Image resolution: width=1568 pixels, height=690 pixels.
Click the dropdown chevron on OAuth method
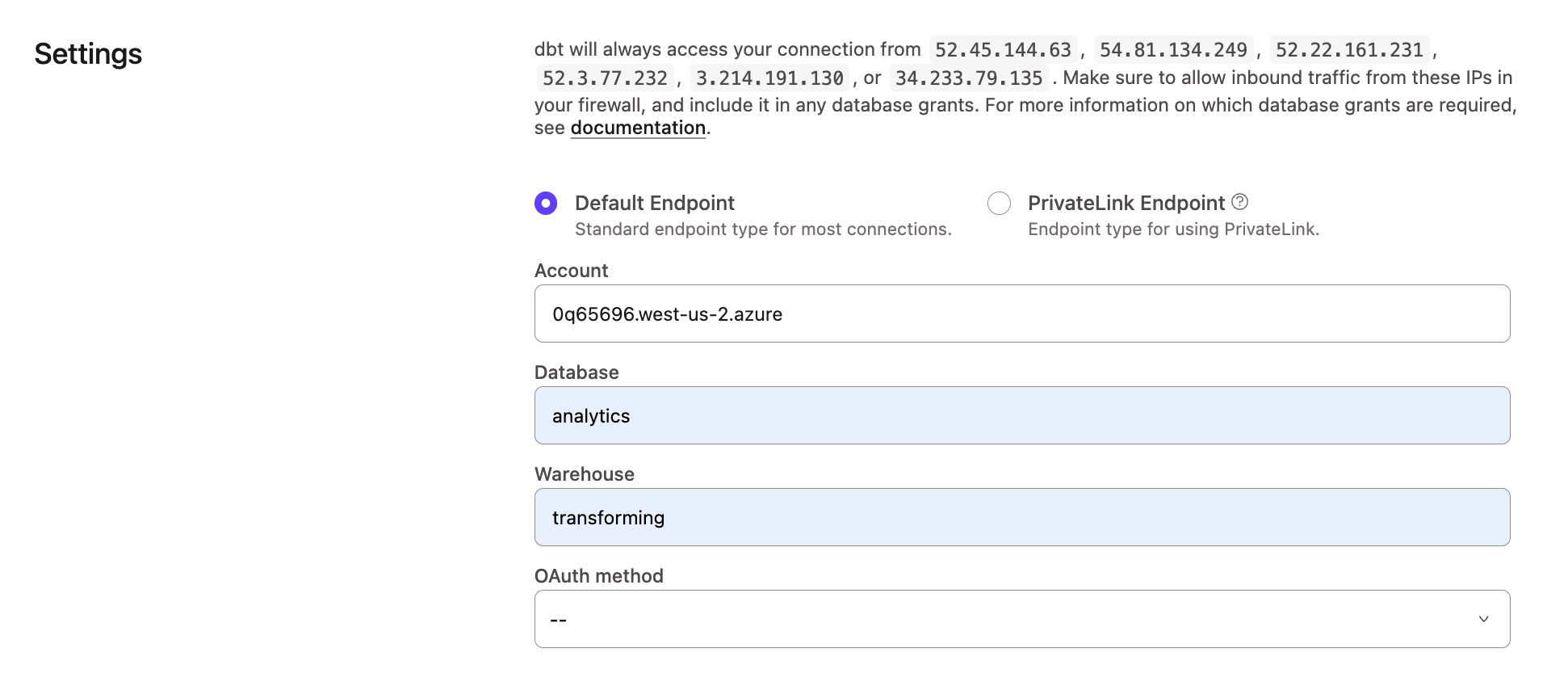click(1484, 619)
